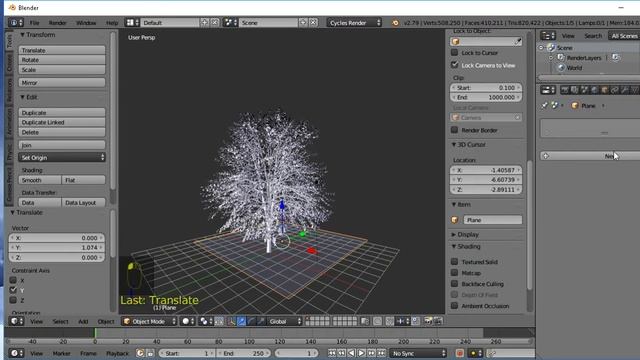Open the Cycles Render engine dropdown
640x360 pixels.
(x=354, y=23)
